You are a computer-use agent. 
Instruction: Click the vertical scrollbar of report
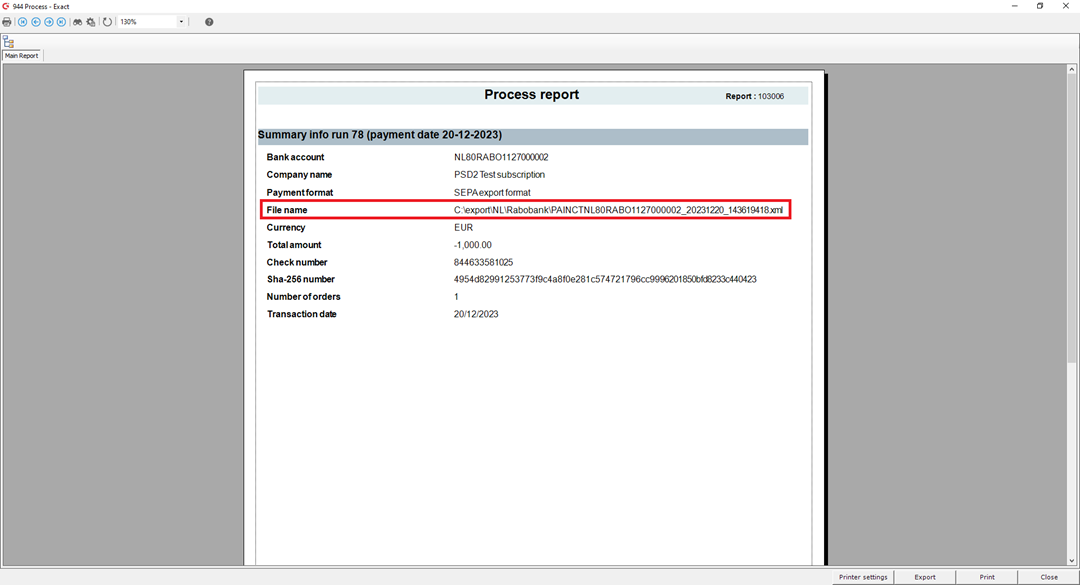pos(1073,300)
